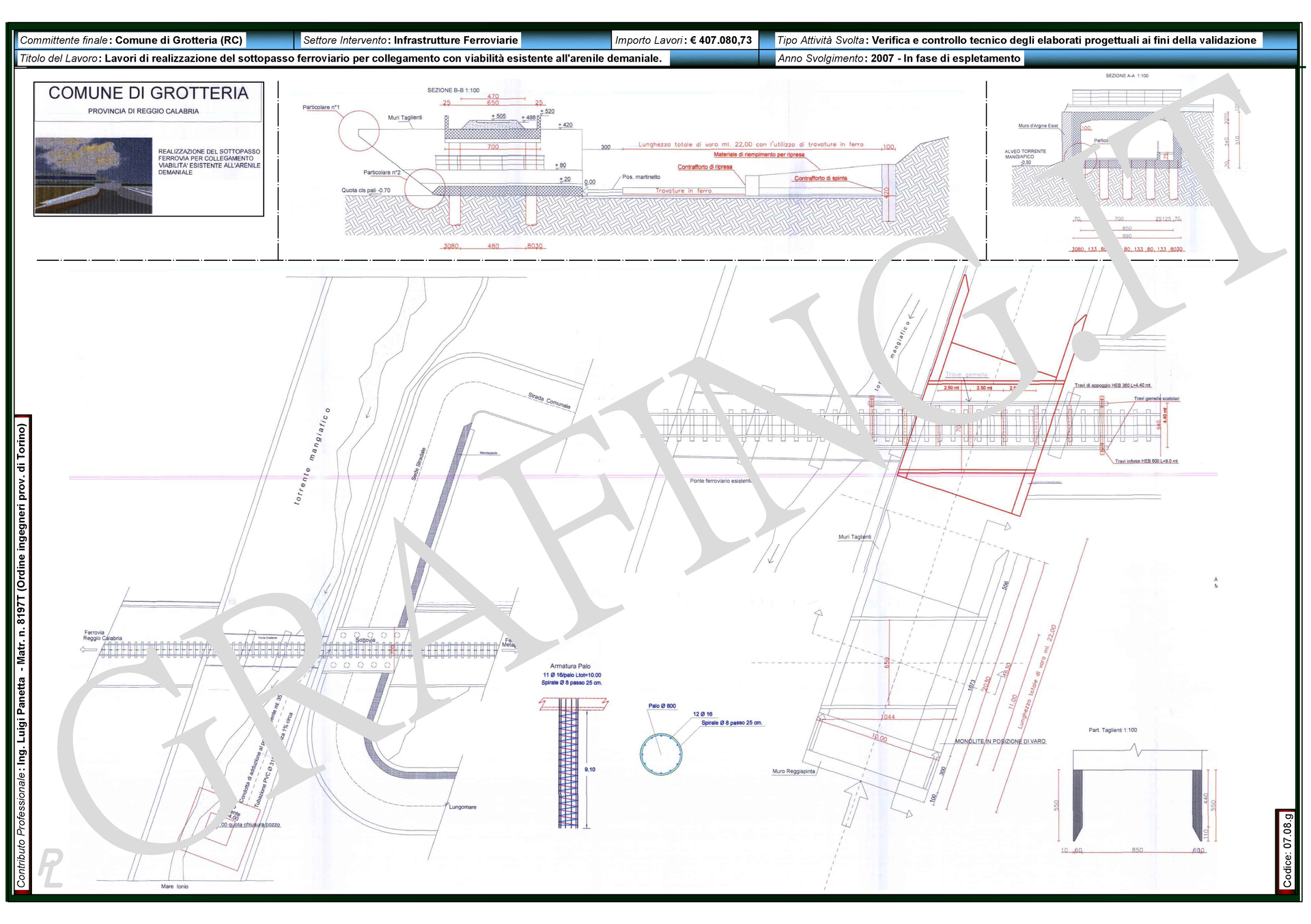
Task: Click the COMUNE DI GROTTERIA title box
Action: [x=148, y=94]
